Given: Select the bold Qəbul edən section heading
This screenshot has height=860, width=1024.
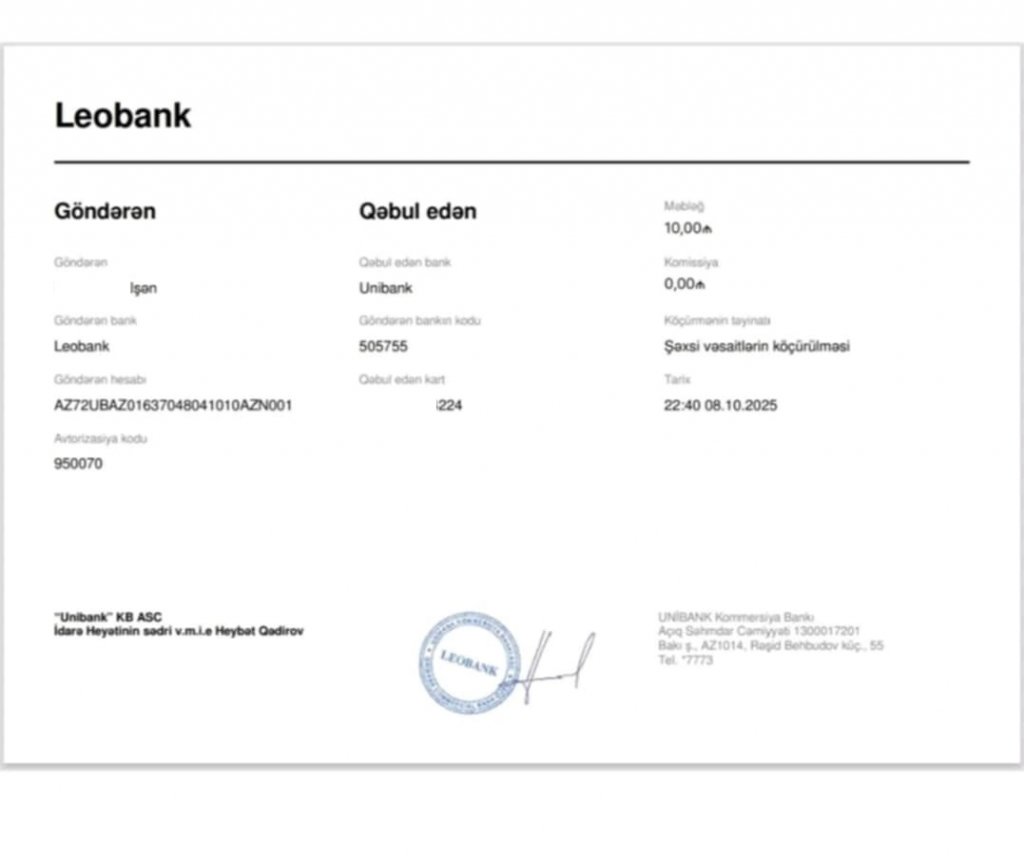Looking at the screenshot, I should 417,211.
